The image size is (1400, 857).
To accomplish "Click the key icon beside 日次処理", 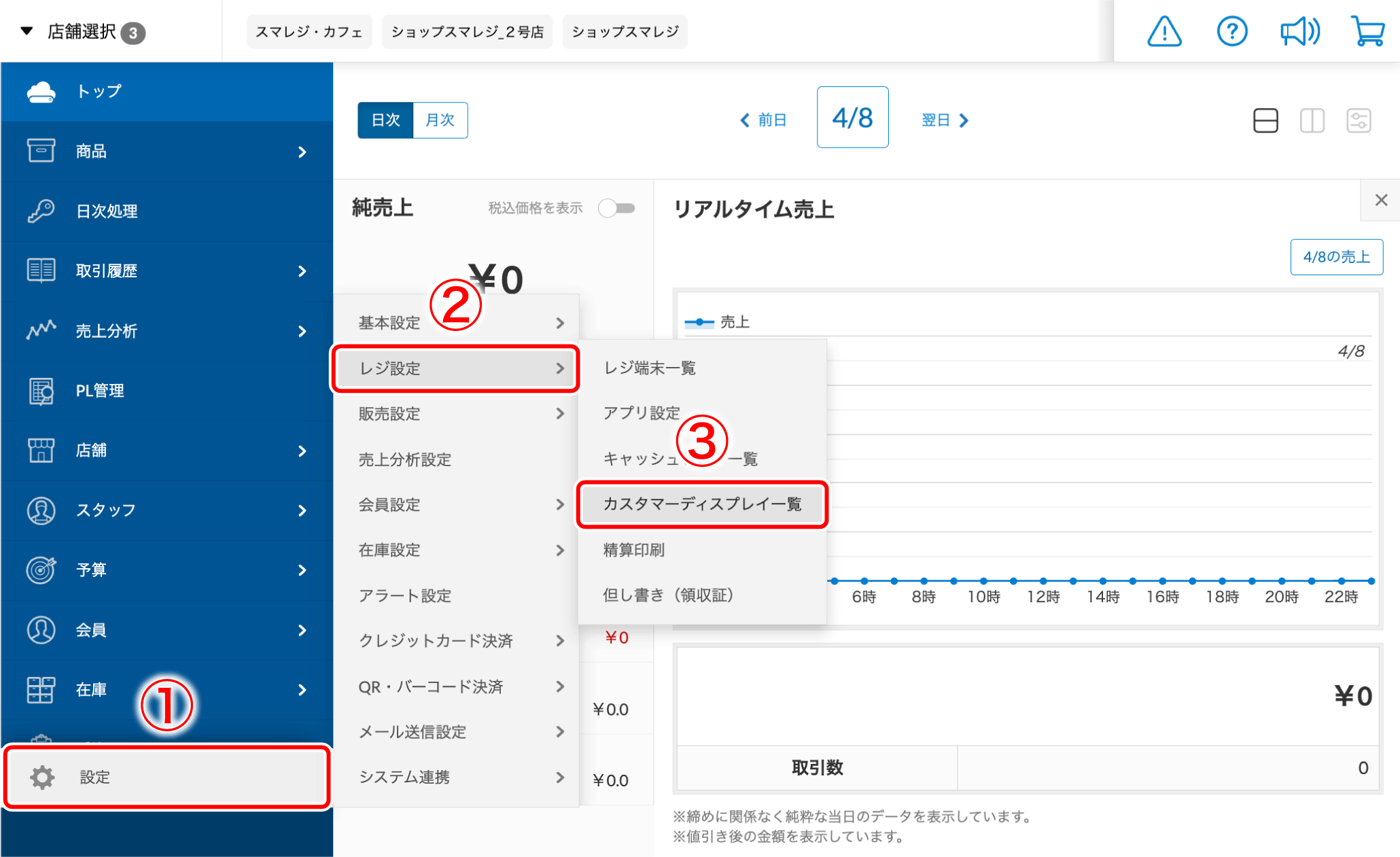I will point(41,211).
